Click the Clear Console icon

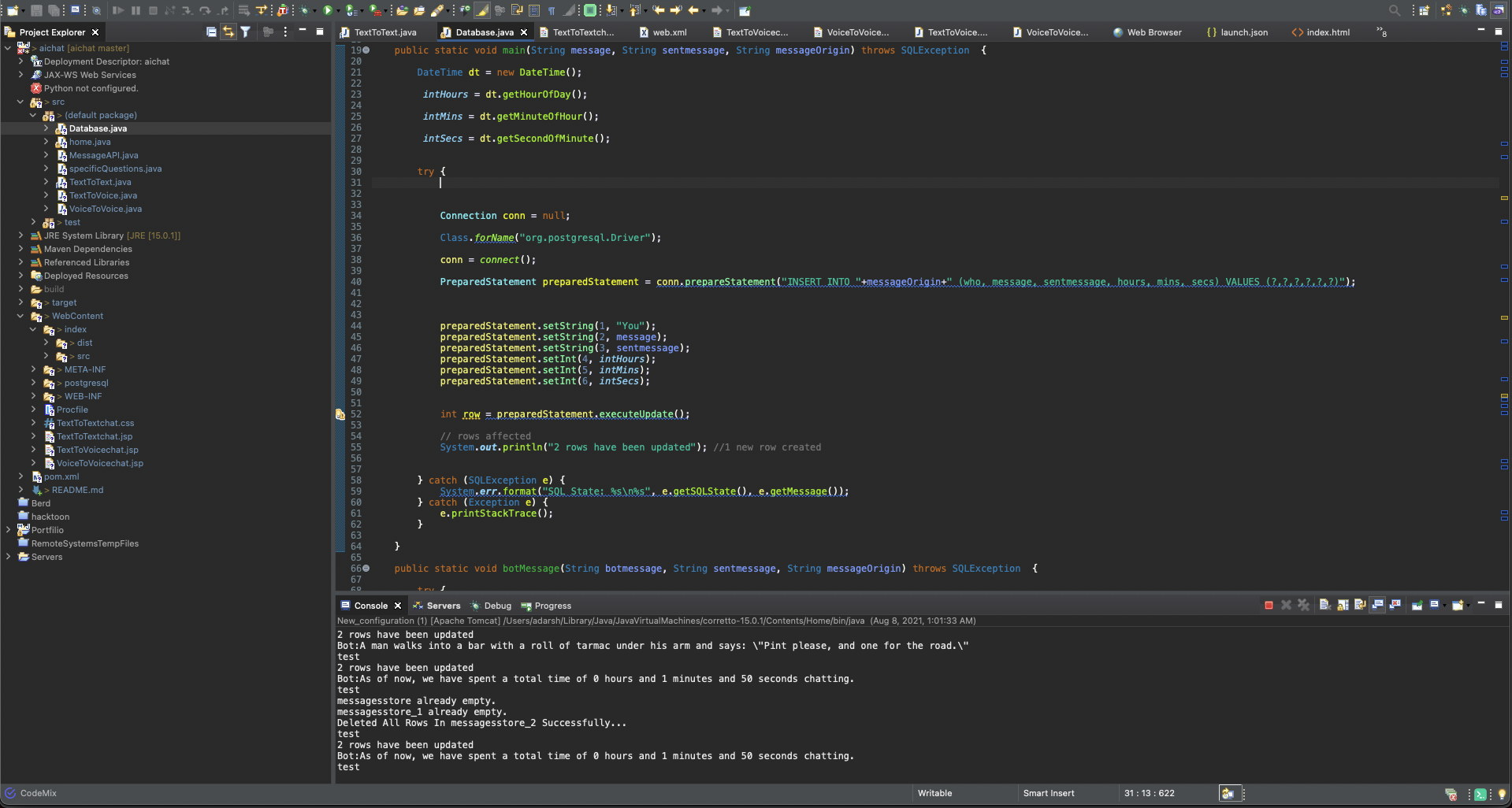tap(1325, 605)
